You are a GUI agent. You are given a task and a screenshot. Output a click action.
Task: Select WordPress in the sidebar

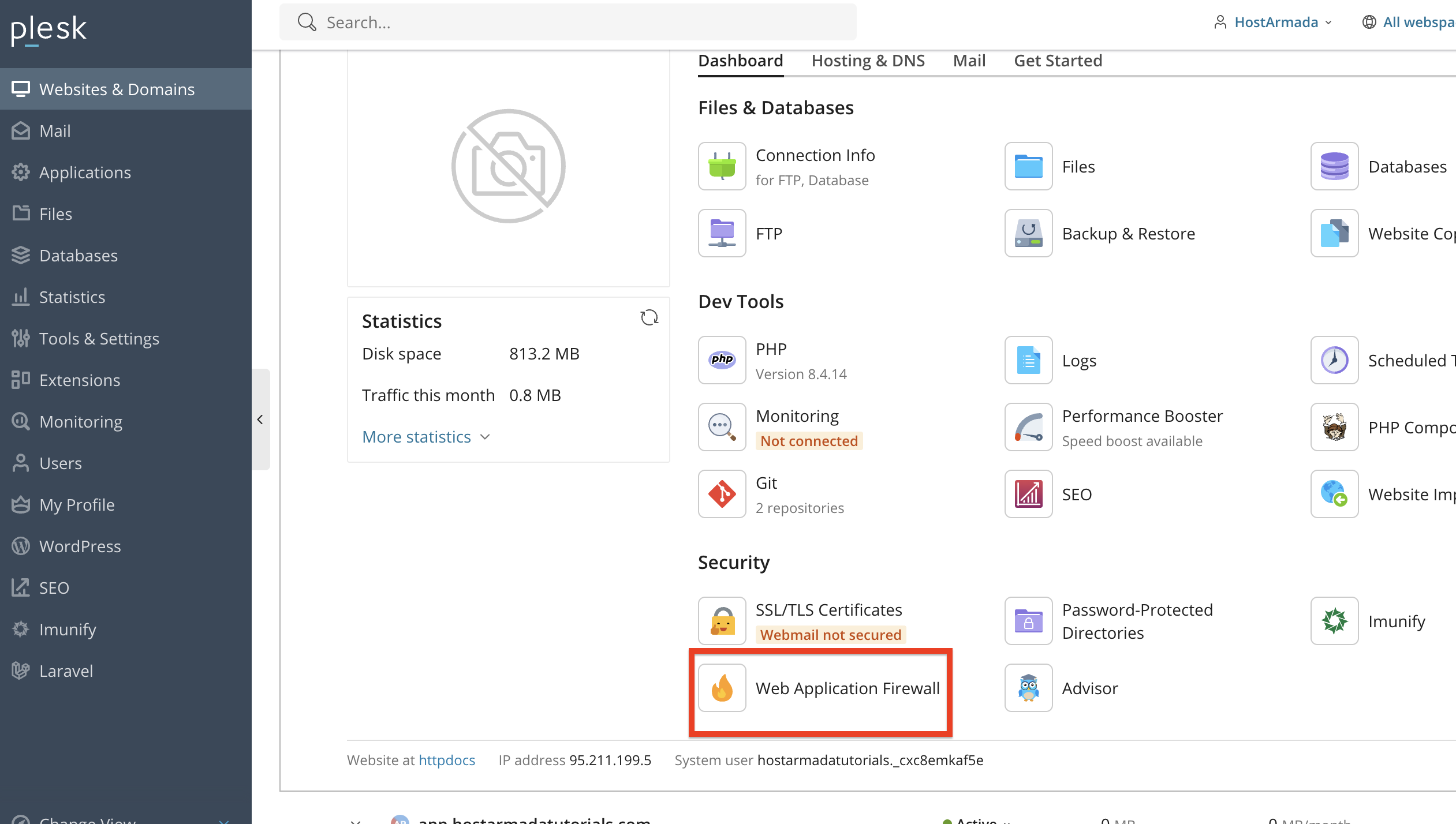tap(80, 546)
